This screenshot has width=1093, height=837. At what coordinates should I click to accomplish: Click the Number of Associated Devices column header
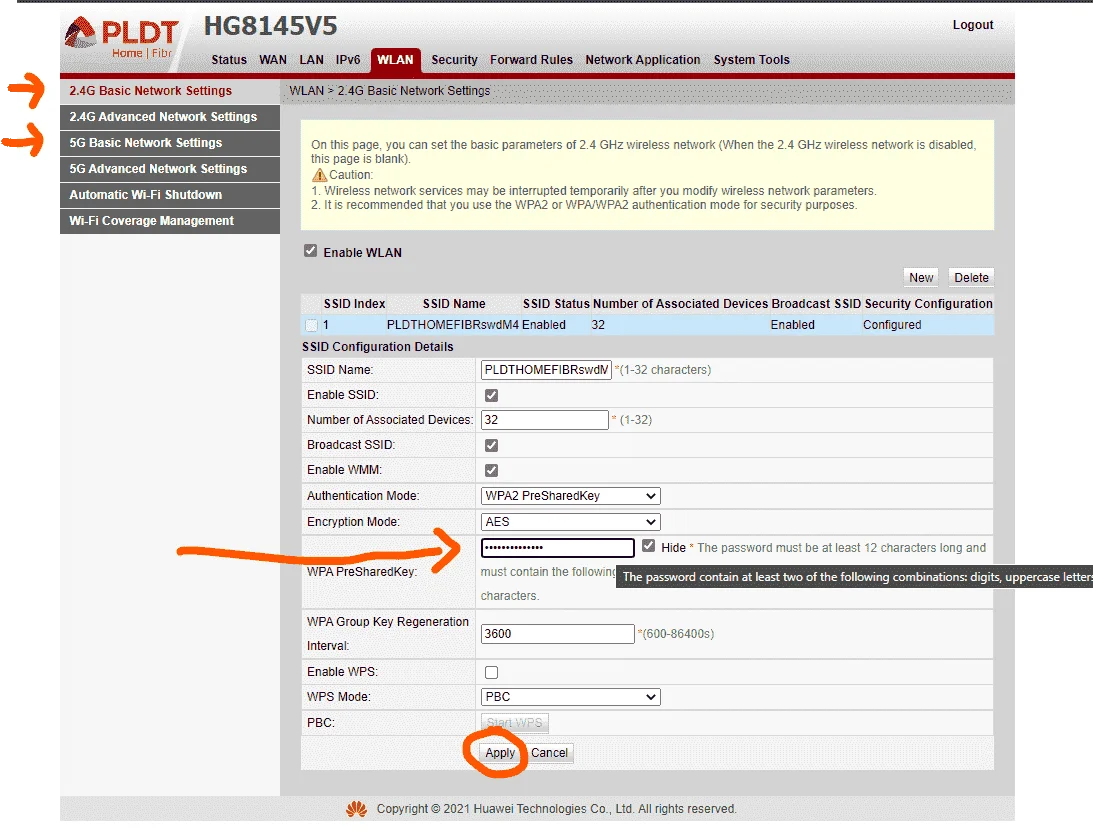tap(680, 304)
